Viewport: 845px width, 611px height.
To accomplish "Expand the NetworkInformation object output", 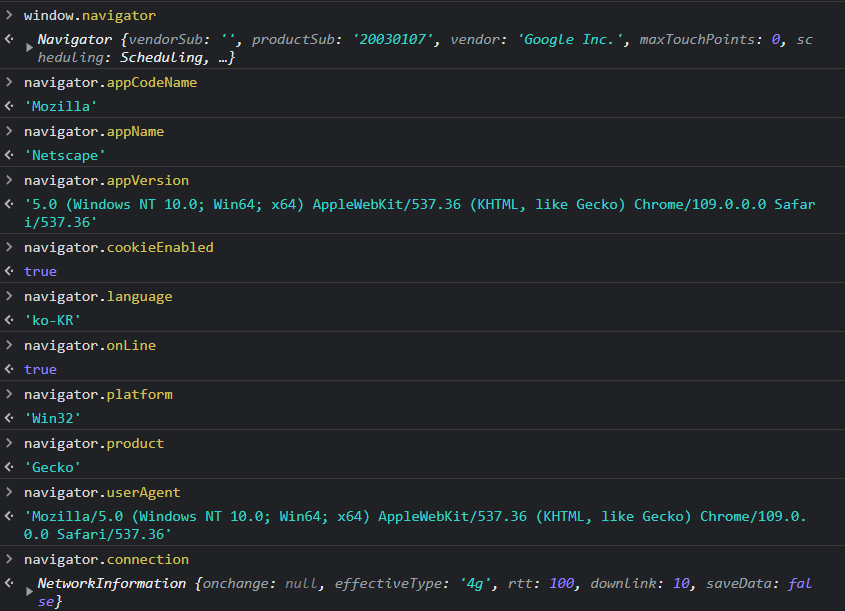I will tap(29, 592).
